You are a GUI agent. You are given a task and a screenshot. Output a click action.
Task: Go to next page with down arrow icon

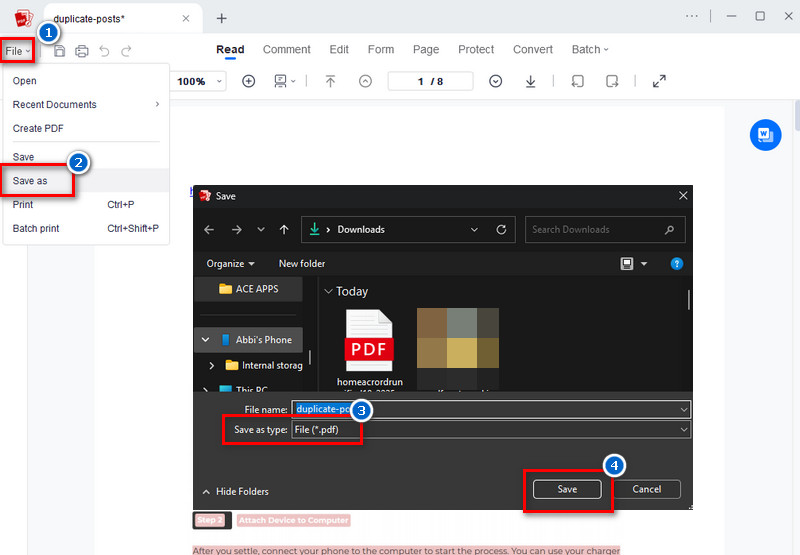495,81
